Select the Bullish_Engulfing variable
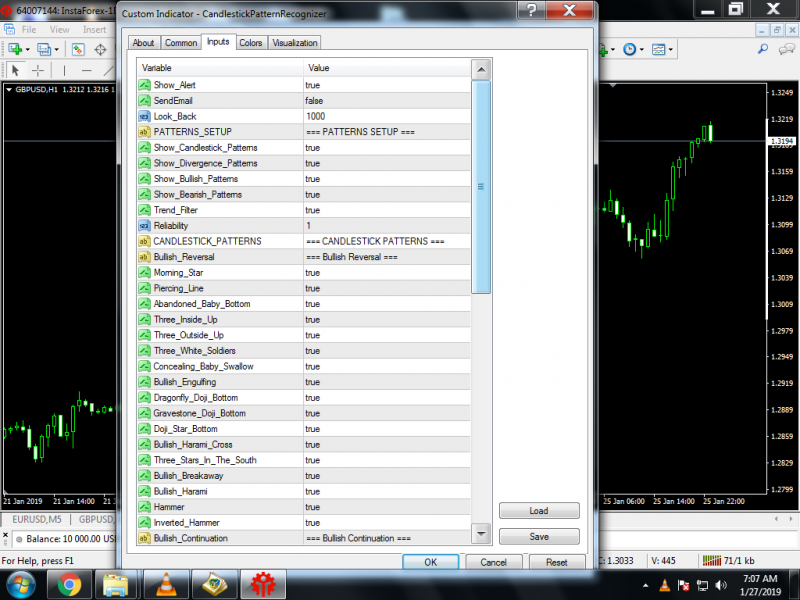The height and width of the screenshot is (600, 800). coord(185,382)
